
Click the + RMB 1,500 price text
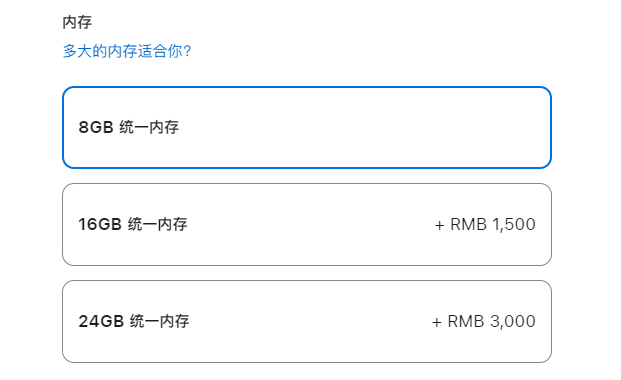point(485,224)
